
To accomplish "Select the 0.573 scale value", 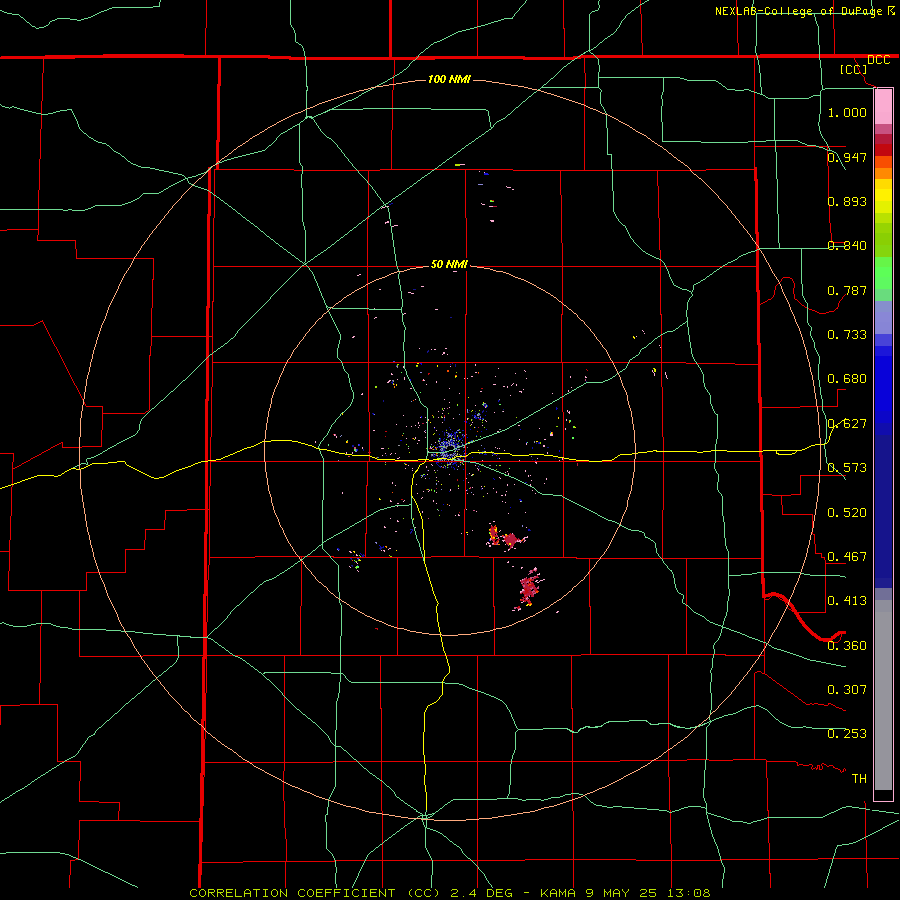I will coord(847,468).
